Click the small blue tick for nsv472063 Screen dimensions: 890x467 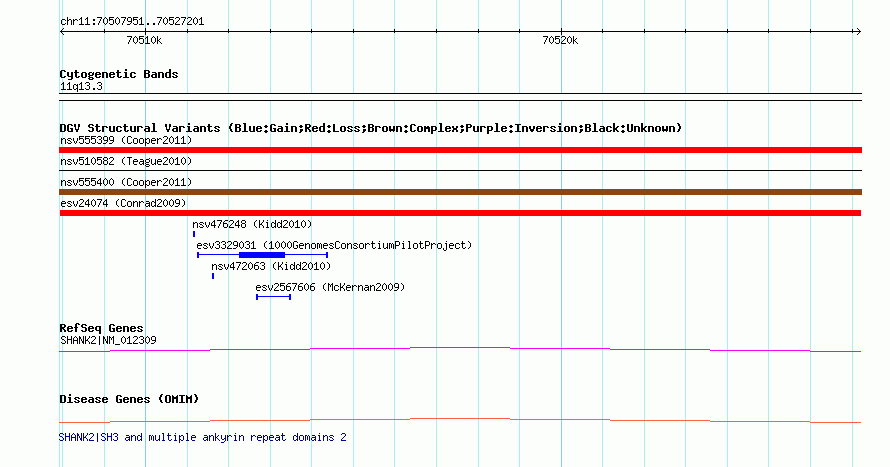pos(213,276)
